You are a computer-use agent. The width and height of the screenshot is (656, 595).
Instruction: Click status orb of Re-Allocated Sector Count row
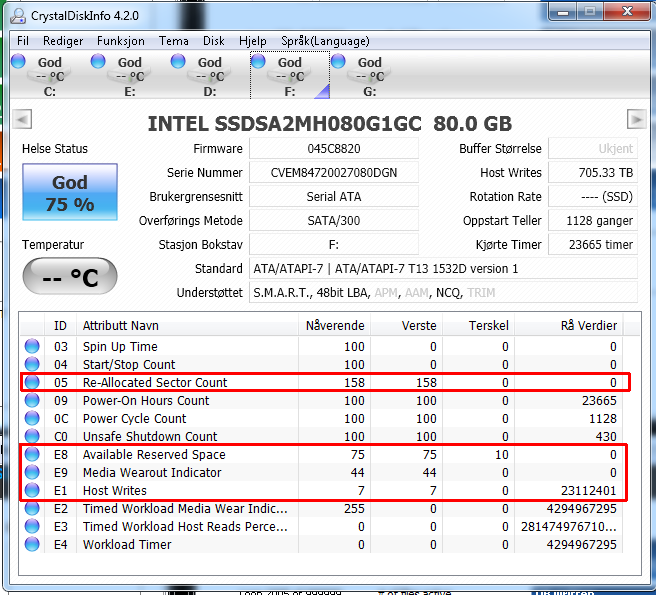point(32,382)
